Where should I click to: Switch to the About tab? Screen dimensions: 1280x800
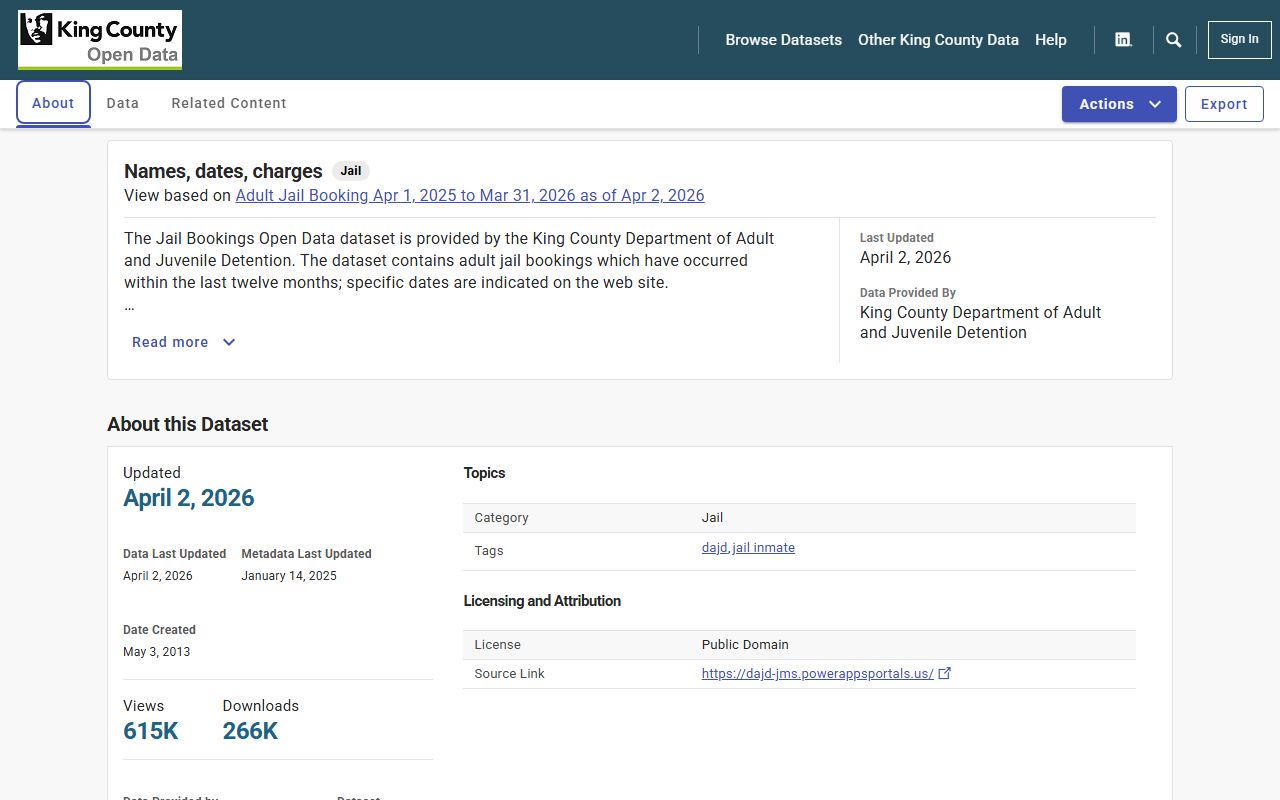[53, 103]
